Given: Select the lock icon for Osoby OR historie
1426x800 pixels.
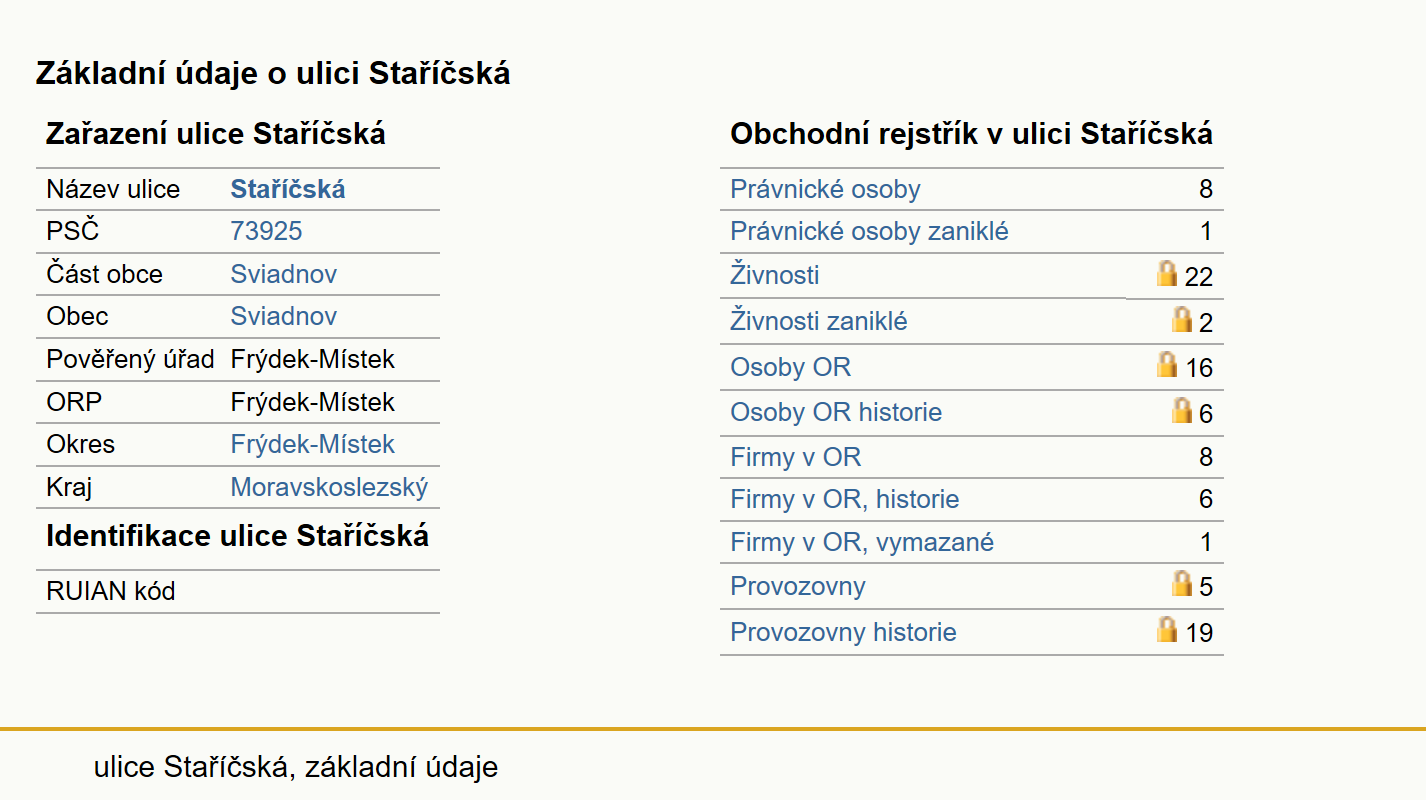Looking at the screenshot, I should click(x=1182, y=410).
